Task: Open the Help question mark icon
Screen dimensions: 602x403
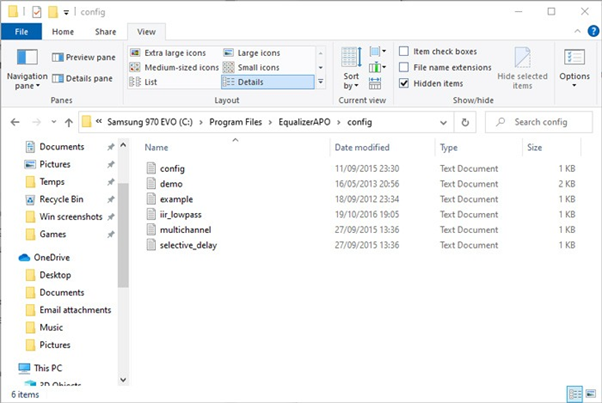Action: click(593, 31)
